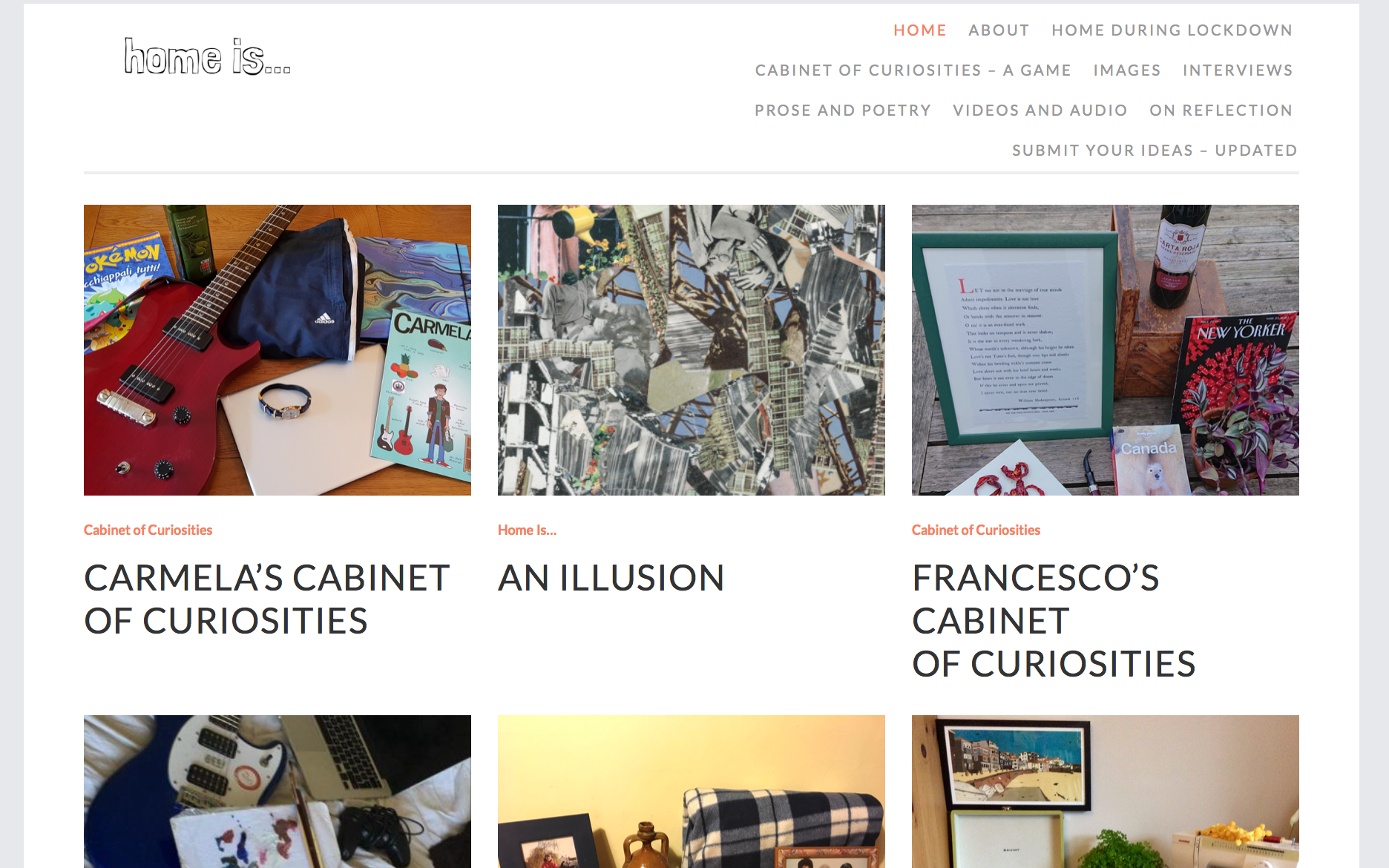
Task: Open Francesco's Cabinet of Curiosities title
Action: (1054, 621)
